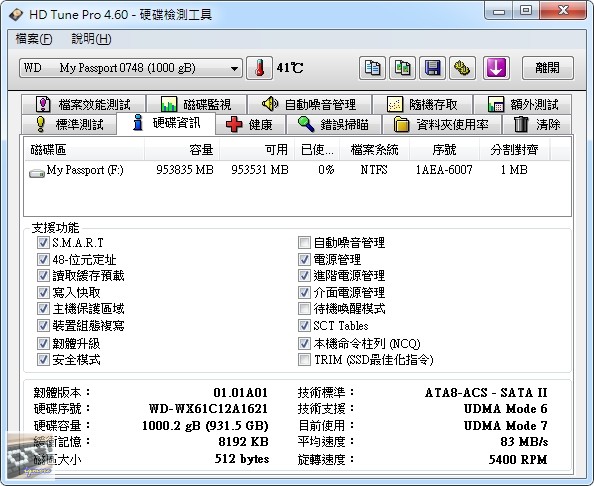Toggle the TRIM (SSD最佳化指令) checkbox

[x=304, y=359]
